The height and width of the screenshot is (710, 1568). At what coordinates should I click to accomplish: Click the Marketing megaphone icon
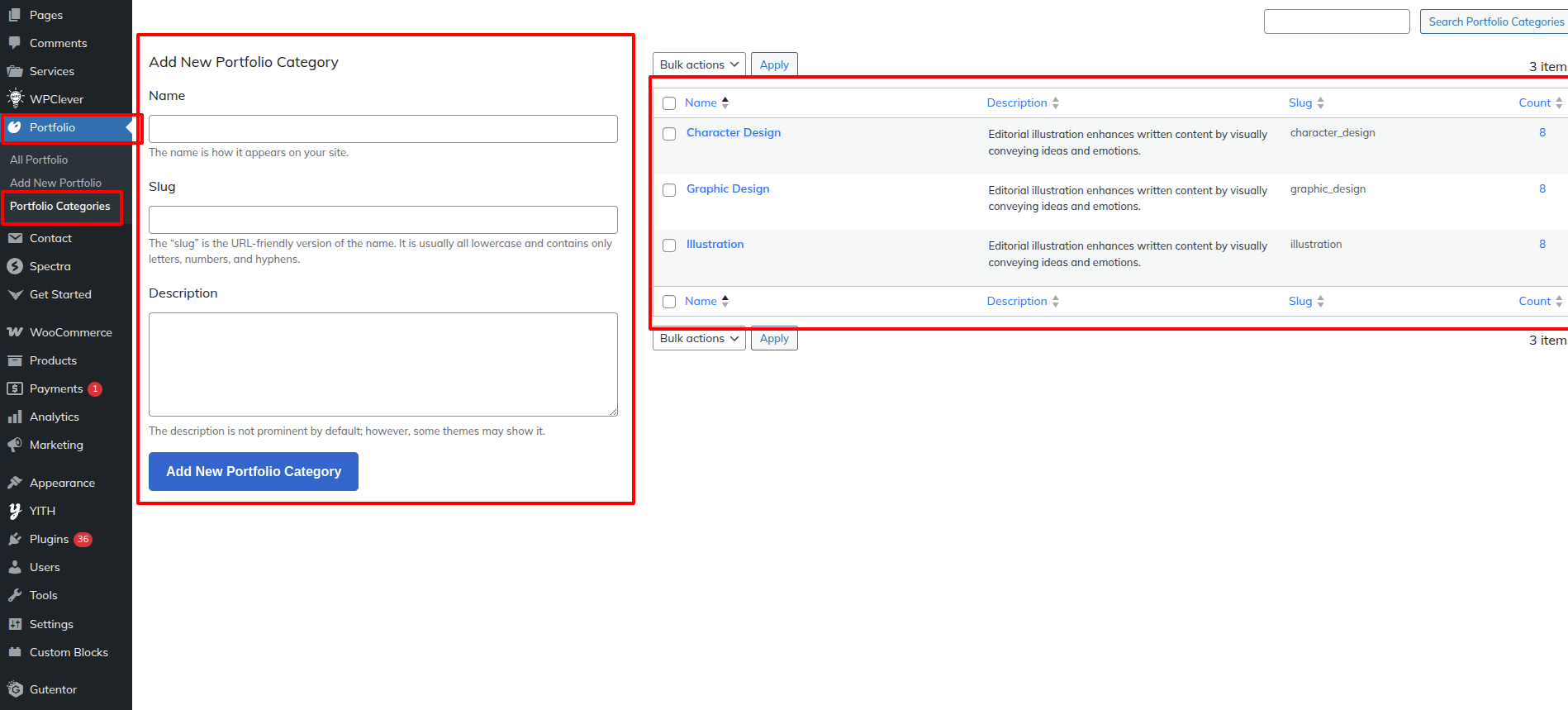pyautogui.click(x=15, y=445)
